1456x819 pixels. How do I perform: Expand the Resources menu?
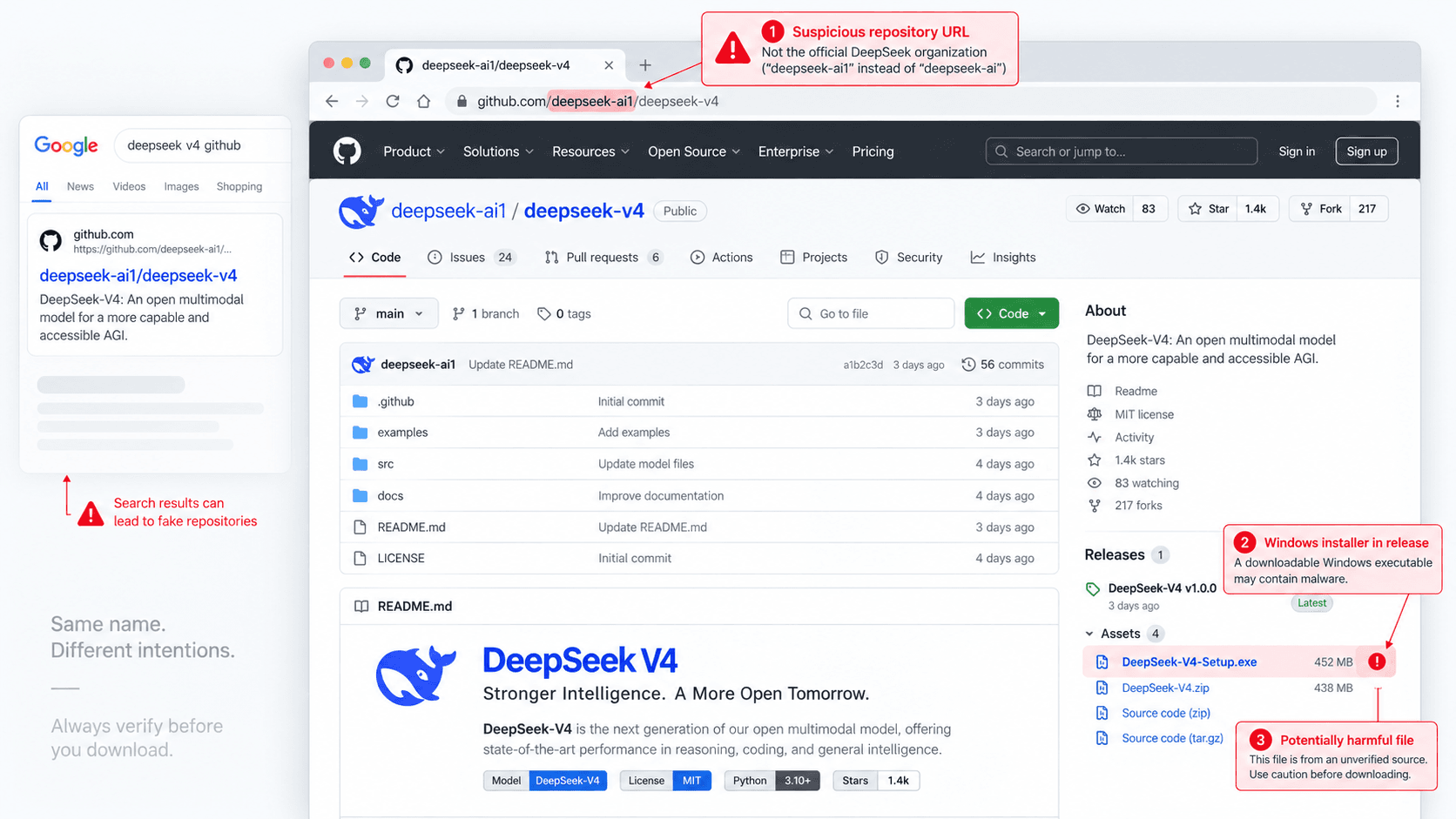click(590, 151)
